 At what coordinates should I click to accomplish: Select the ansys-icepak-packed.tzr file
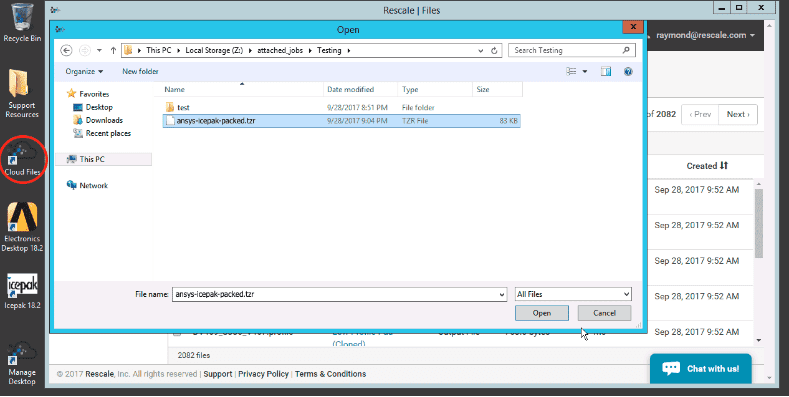(341, 121)
